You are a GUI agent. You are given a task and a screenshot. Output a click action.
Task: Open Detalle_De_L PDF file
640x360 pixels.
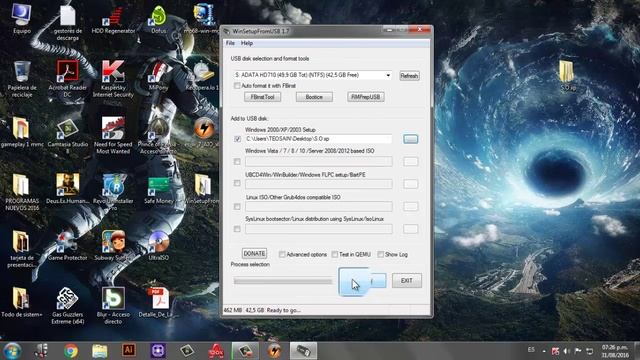(x=158, y=302)
